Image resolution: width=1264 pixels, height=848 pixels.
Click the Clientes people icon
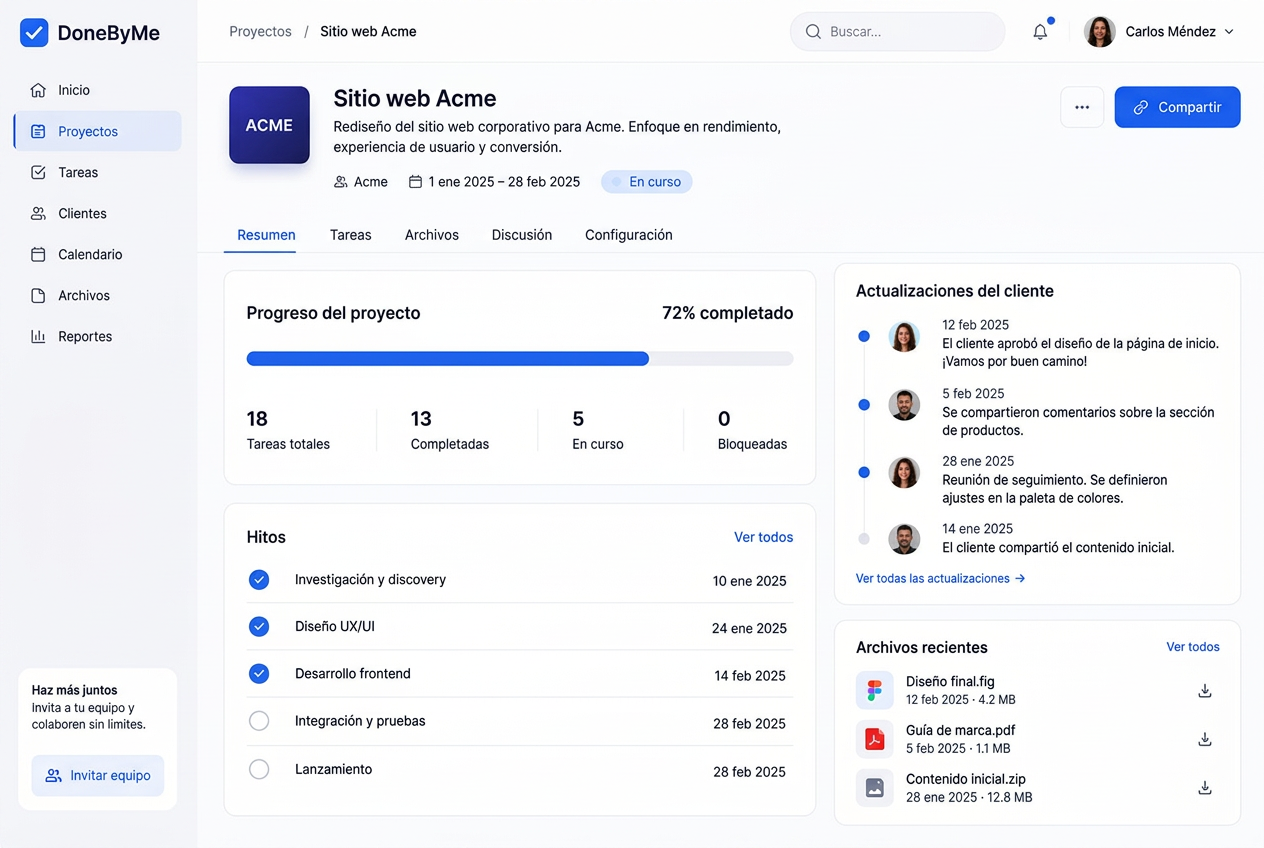click(38, 213)
